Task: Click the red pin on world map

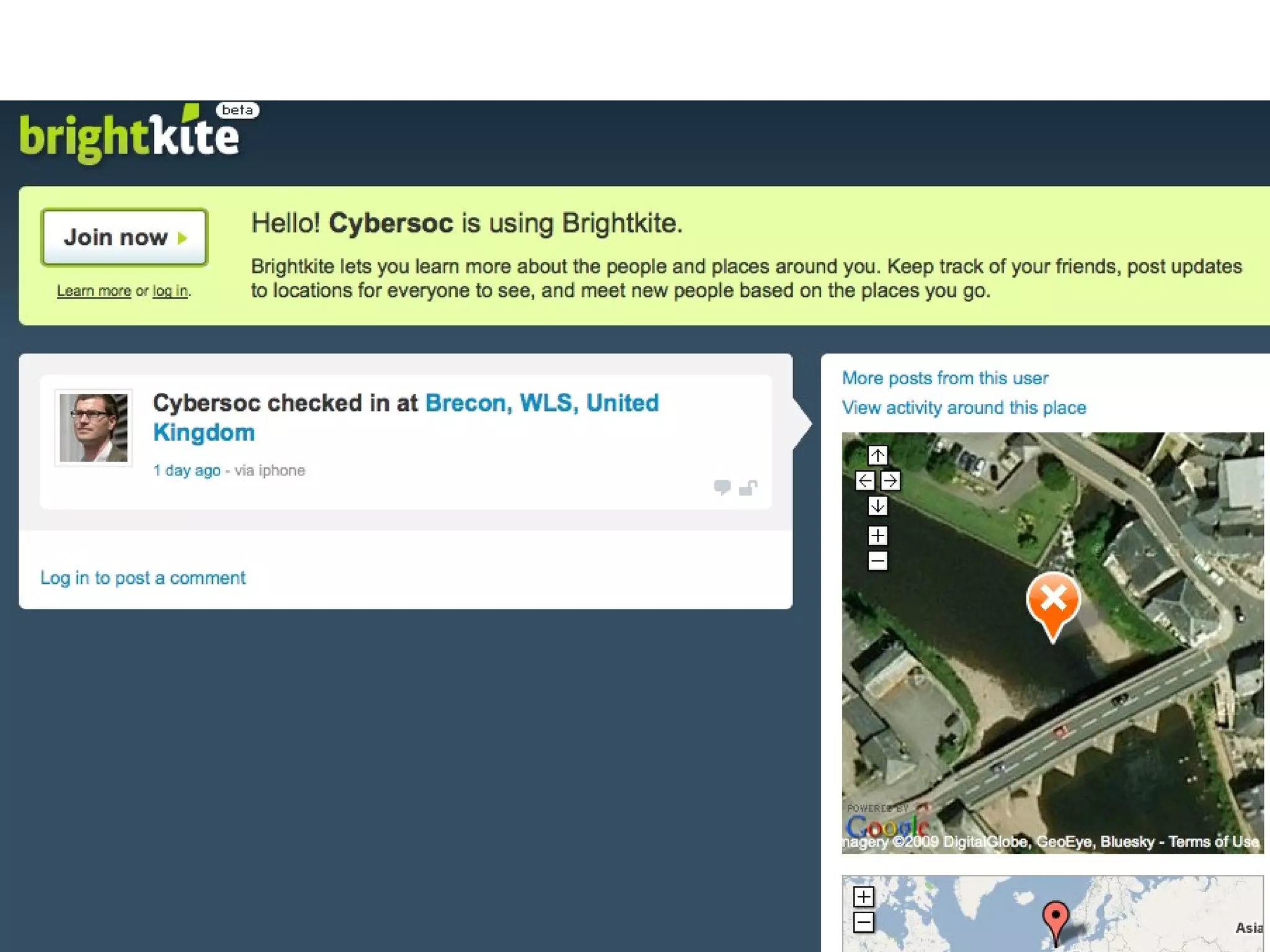Action: (x=1055, y=917)
